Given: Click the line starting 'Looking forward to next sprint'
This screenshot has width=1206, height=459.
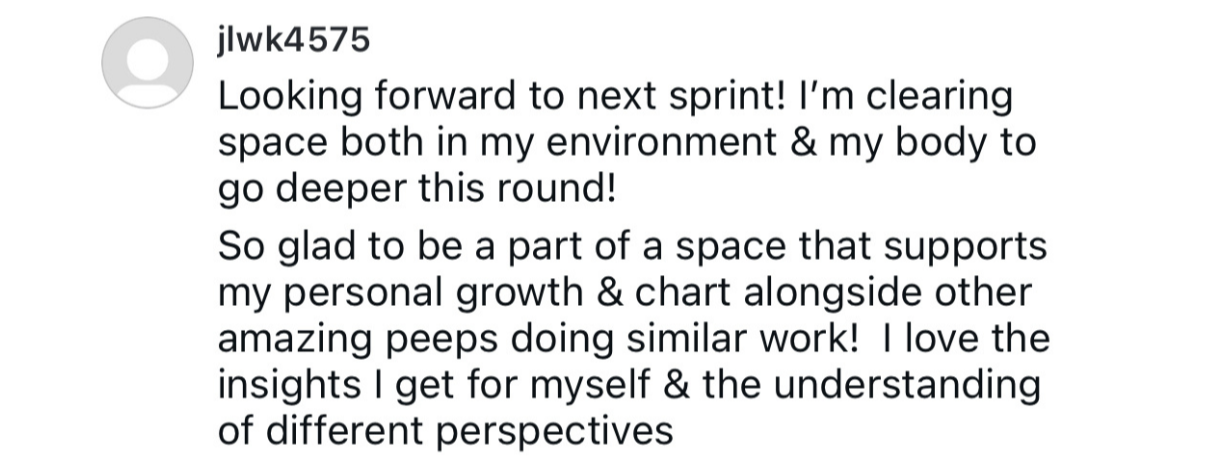Looking at the screenshot, I should [x=615, y=99].
